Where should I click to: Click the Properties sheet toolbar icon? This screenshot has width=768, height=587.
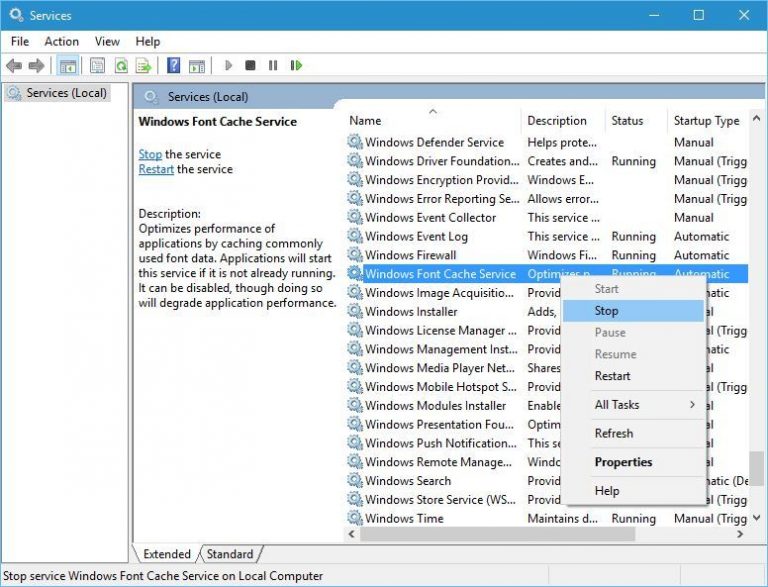tap(97, 65)
